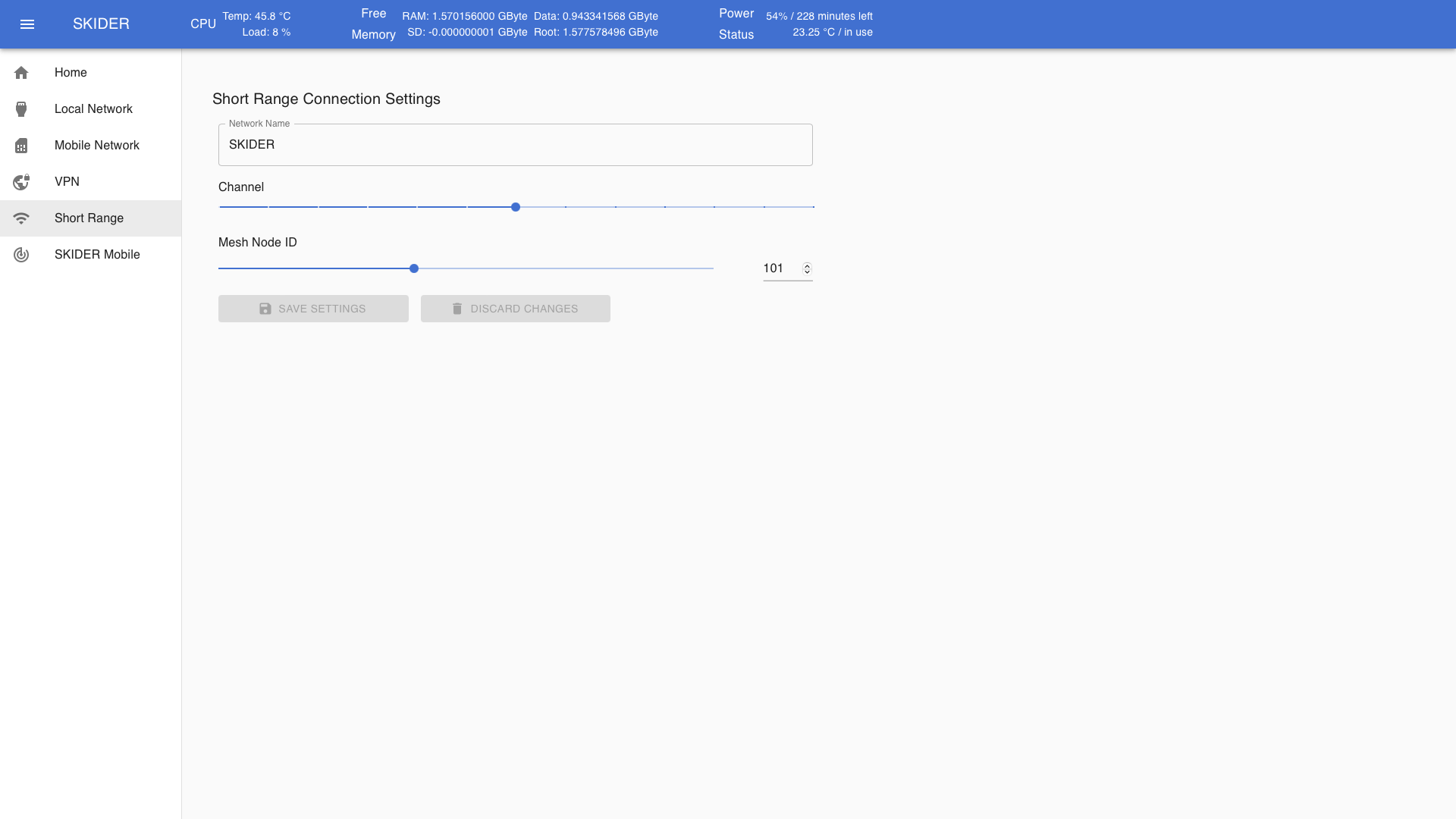Click the Channel slider handle
The width and height of the screenshot is (1456, 819).
pyautogui.click(x=516, y=207)
